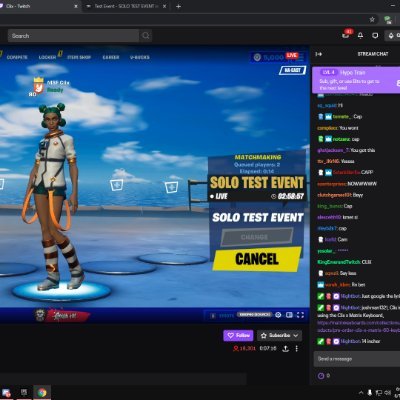Click the yellow CANCEL button in stream
400x400 pixels.
(257, 259)
